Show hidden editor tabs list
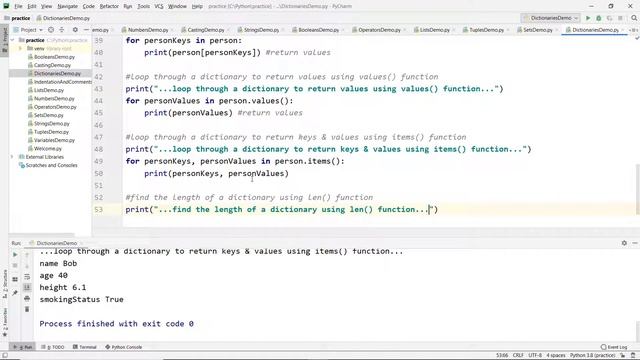Viewport: 640px width, 360px height. pyautogui.click(x=634, y=30)
